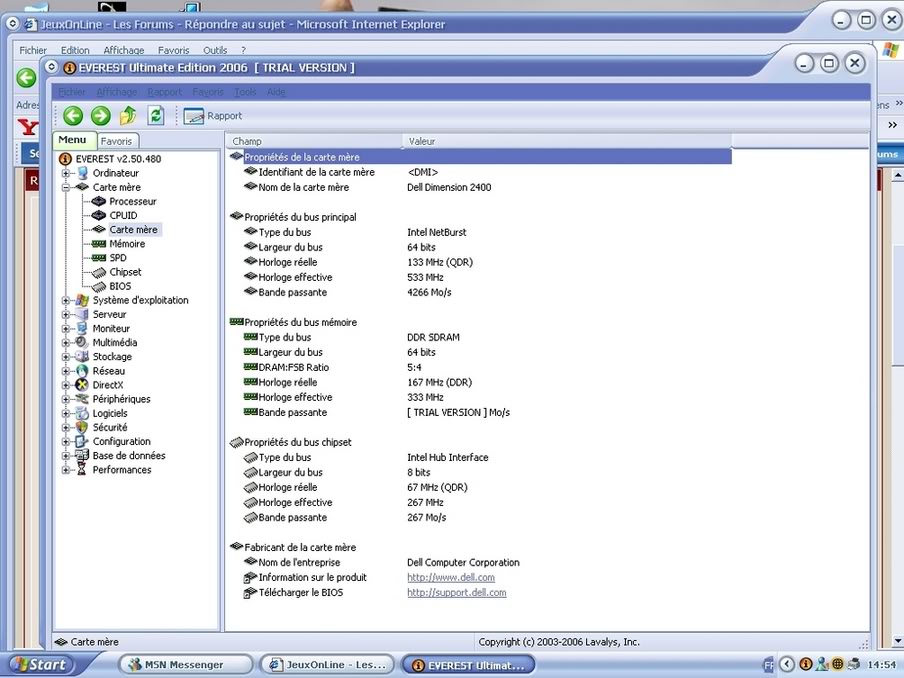Select the SPD memory module icon

tap(99, 258)
